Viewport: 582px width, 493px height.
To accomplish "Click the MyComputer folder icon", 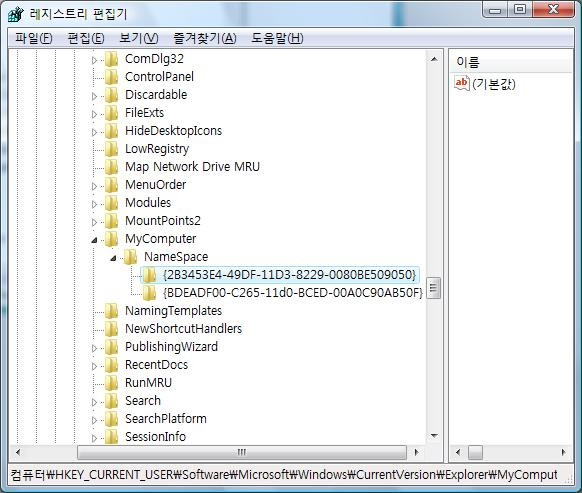I will (111, 239).
